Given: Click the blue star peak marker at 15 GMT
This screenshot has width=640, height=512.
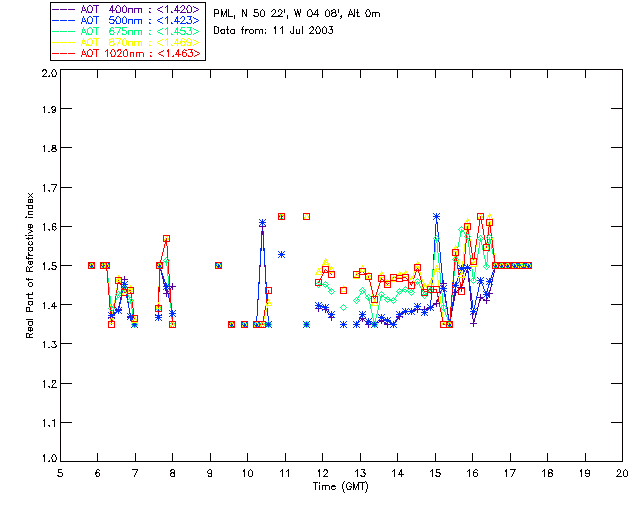Looking at the screenshot, I should pyautogui.click(x=436, y=216).
